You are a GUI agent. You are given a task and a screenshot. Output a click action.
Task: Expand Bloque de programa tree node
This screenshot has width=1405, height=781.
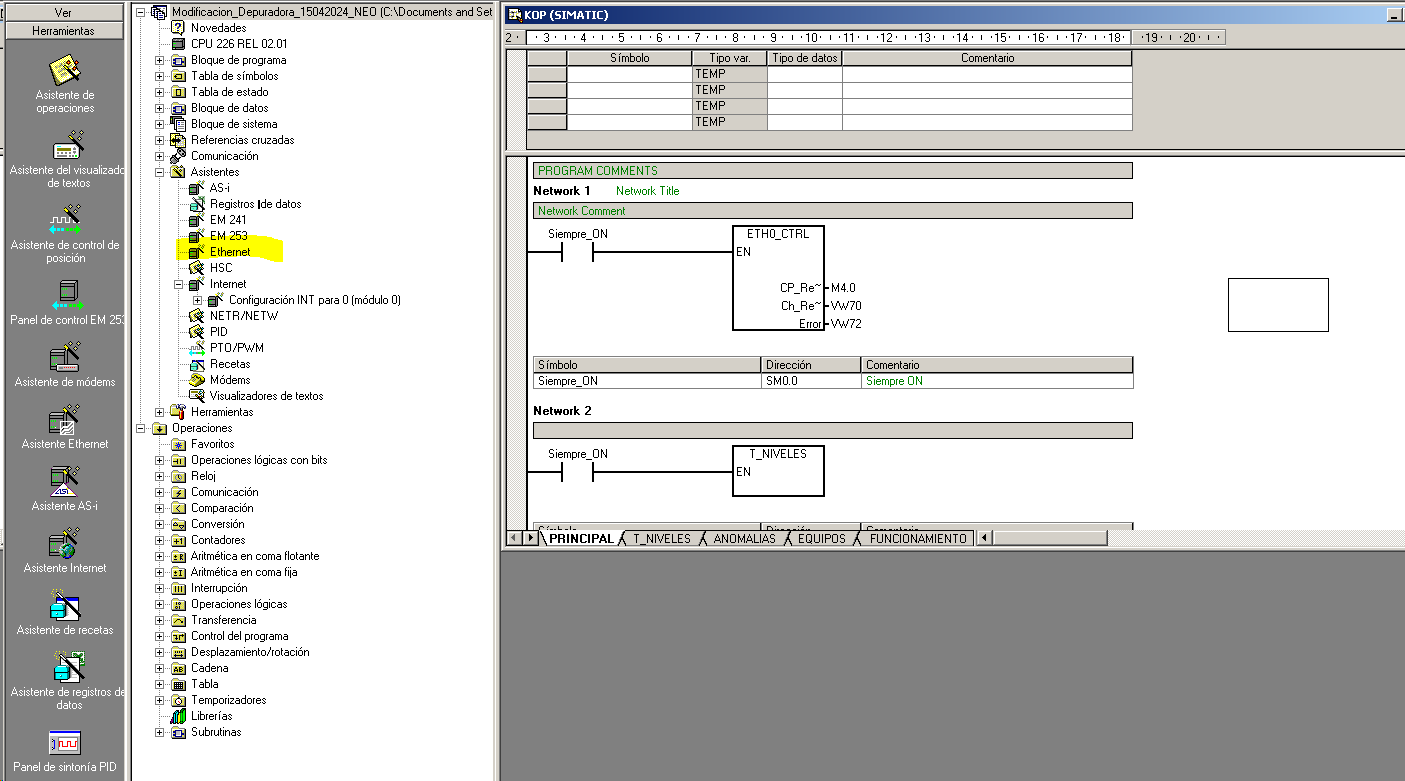159,60
